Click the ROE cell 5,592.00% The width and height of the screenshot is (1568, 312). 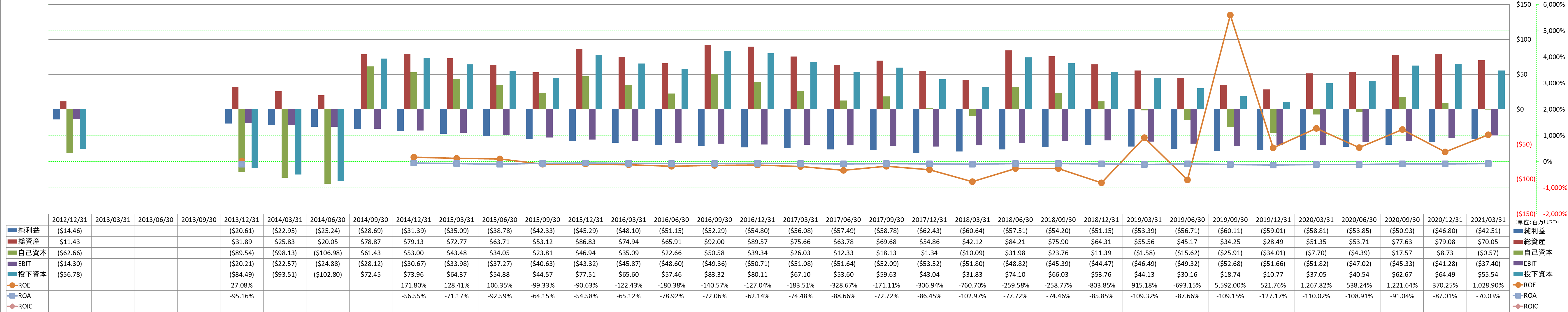tap(1230, 285)
